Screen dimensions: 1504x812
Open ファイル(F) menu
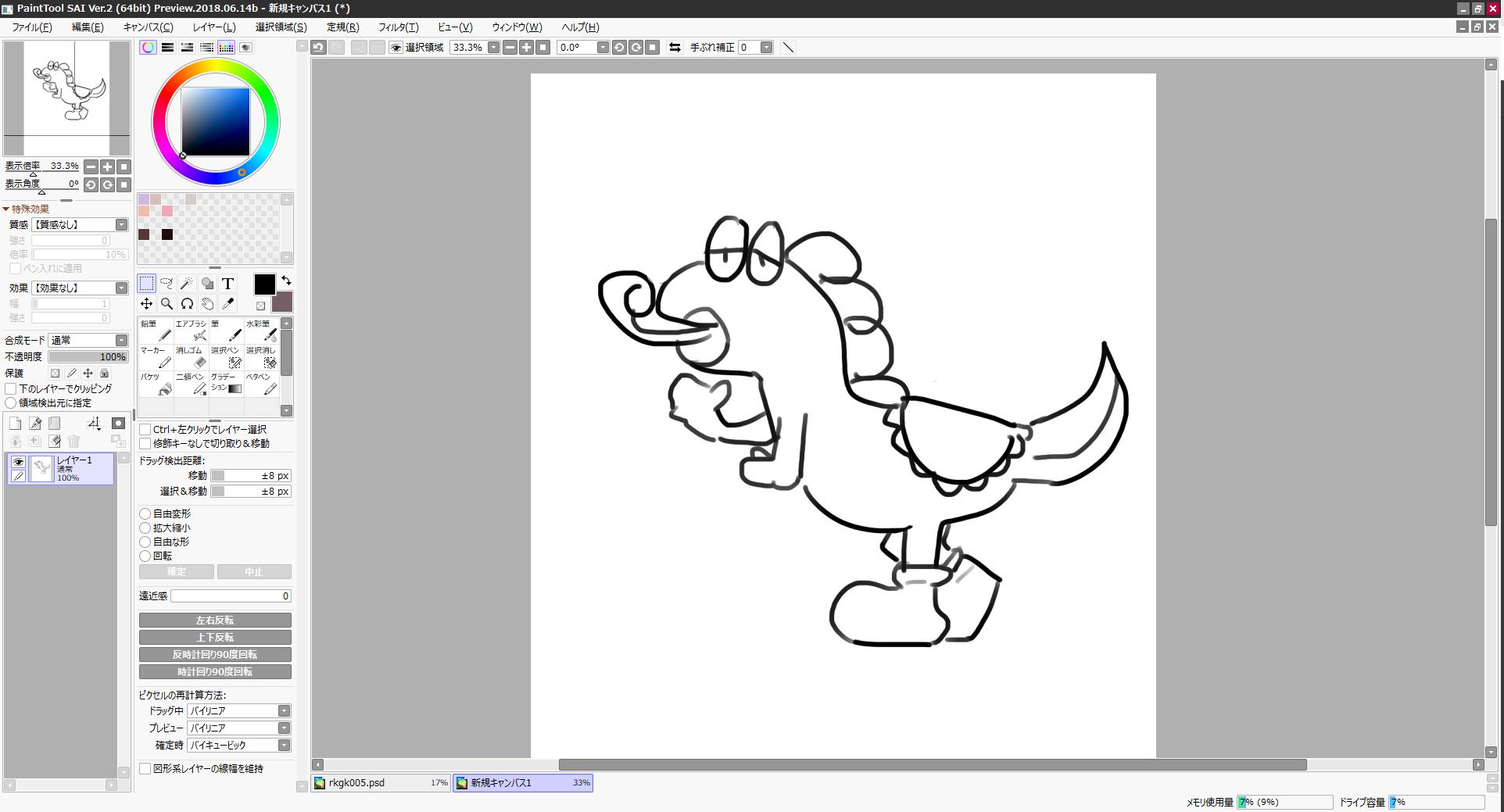pyautogui.click(x=32, y=27)
